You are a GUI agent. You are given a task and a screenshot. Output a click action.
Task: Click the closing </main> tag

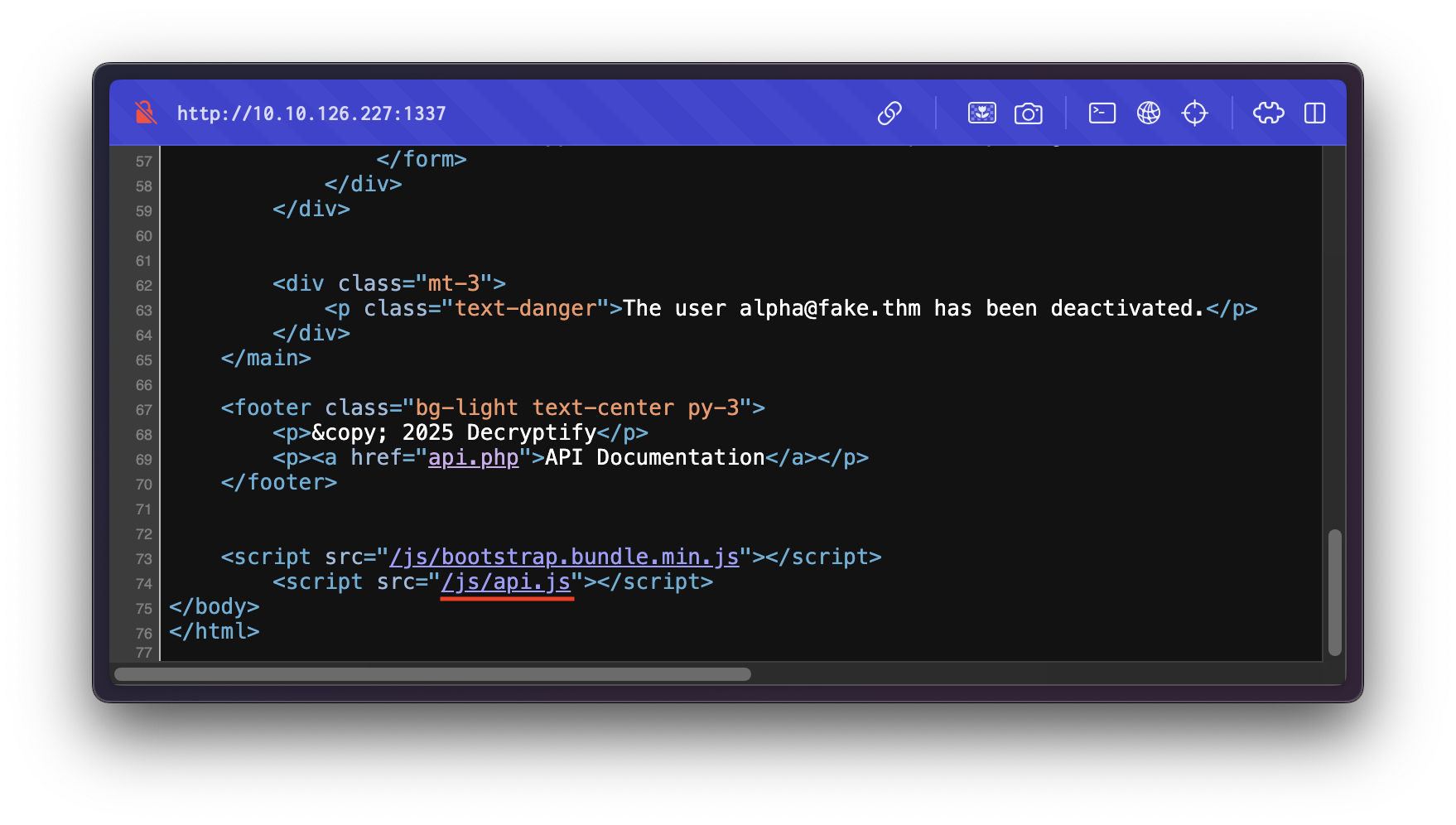(x=266, y=358)
